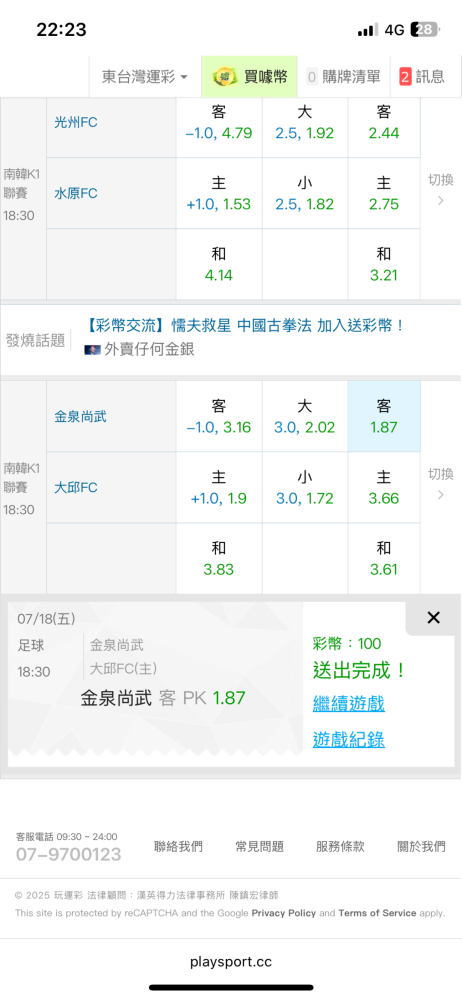This screenshot has height=1000, width=462.
Task: Open the 遊戲紀錄 link
Action: click(348, 739)
